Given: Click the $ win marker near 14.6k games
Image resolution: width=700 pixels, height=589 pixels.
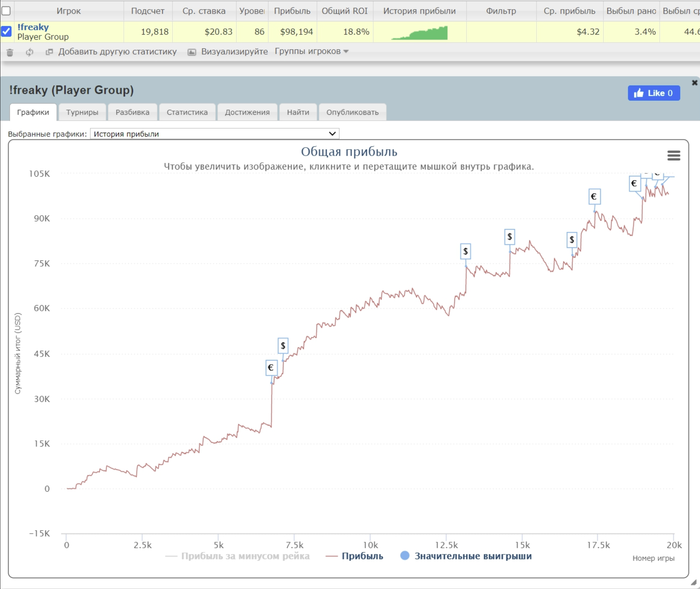Looking at the screenshot, I should (x=509, y=237).
